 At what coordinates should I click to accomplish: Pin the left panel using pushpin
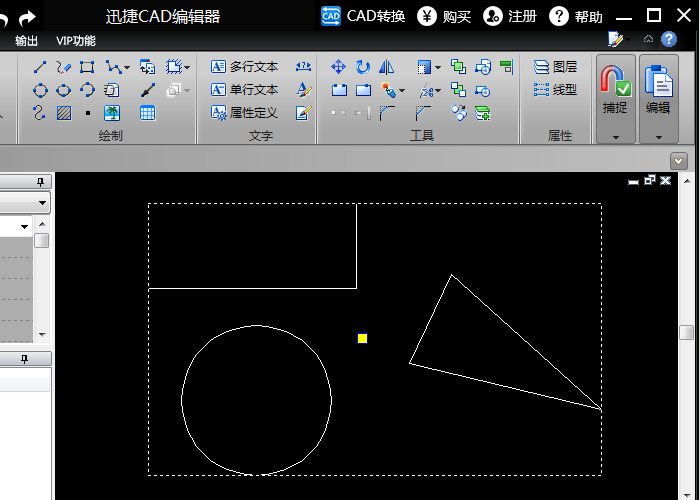pyautogui.click(x=41, y=181)
